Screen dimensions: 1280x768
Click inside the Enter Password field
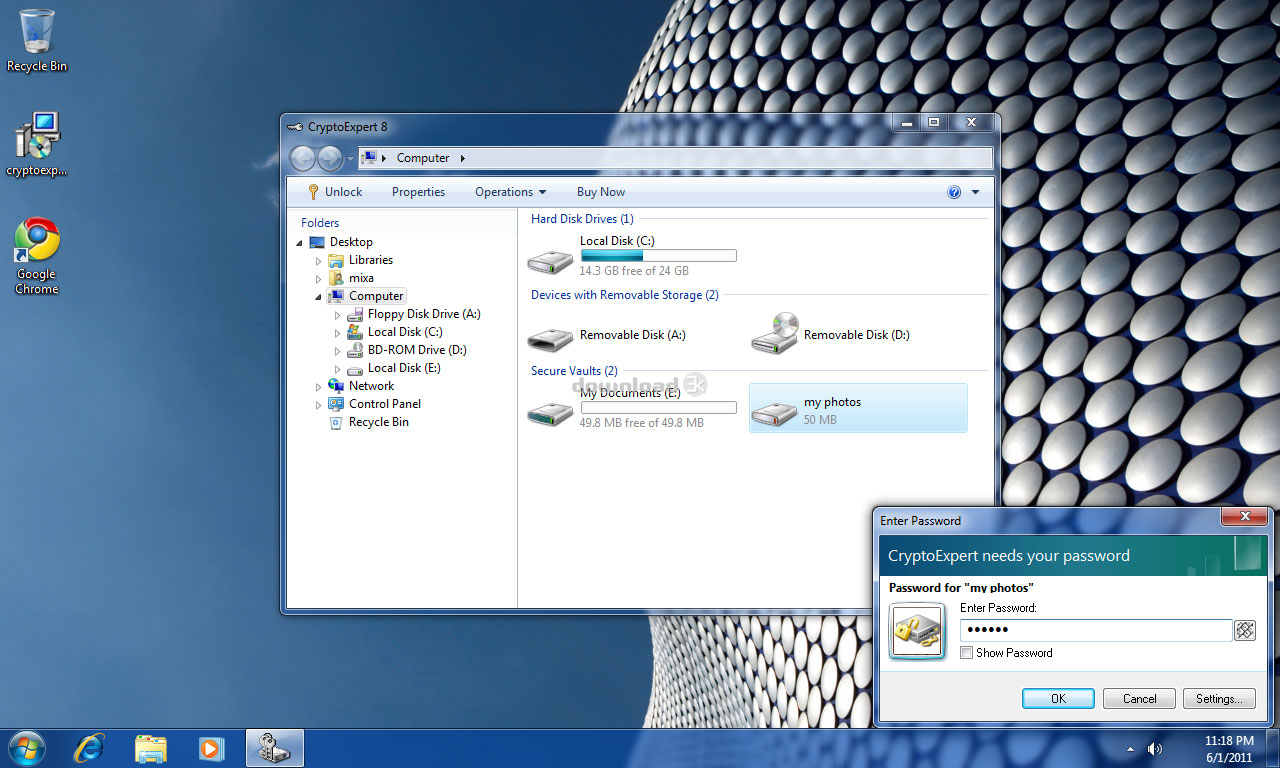tap(1095, 630)
